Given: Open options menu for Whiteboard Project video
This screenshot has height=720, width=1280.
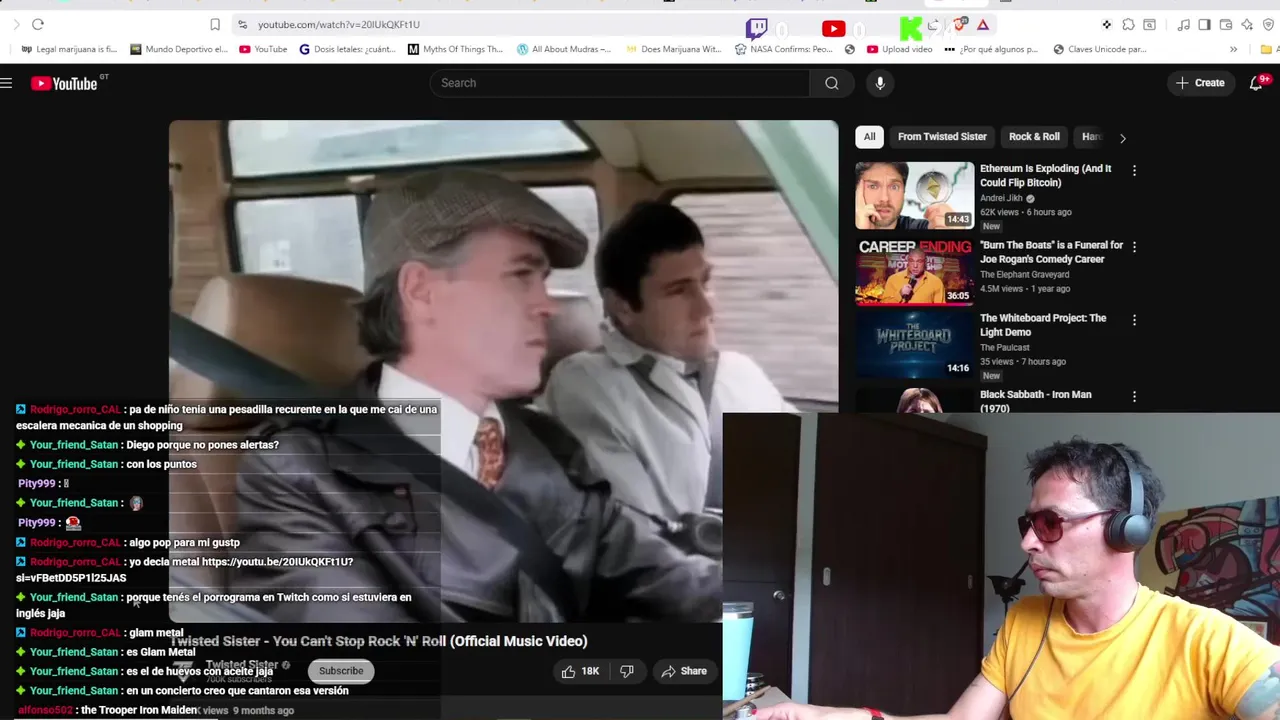Looking at the screenshot, I should pyautogui.click(x=1134, y=320).
